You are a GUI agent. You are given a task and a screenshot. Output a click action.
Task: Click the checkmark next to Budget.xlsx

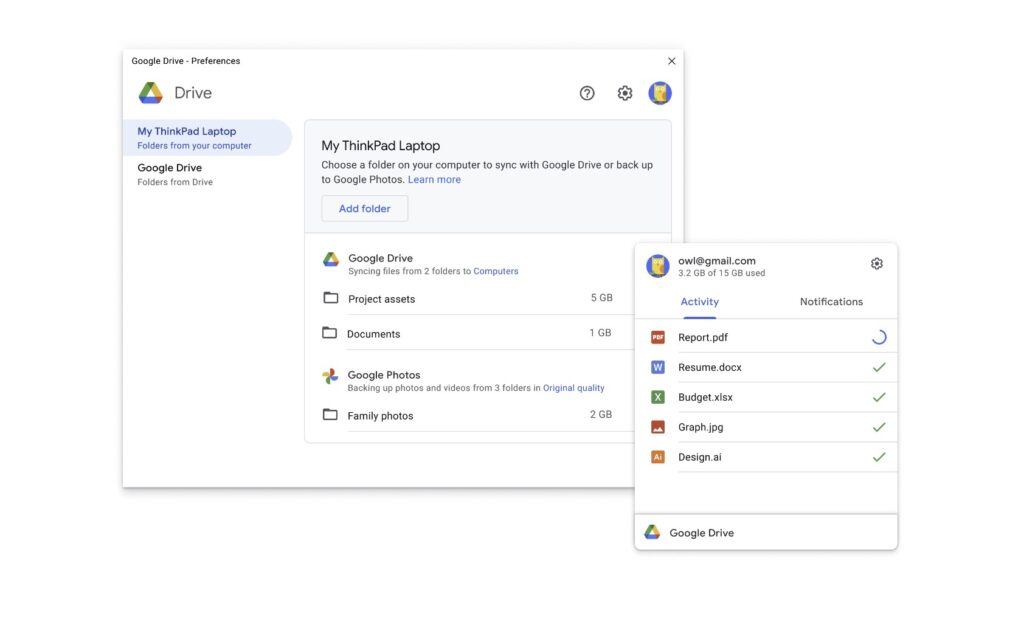tap(879, 397)
